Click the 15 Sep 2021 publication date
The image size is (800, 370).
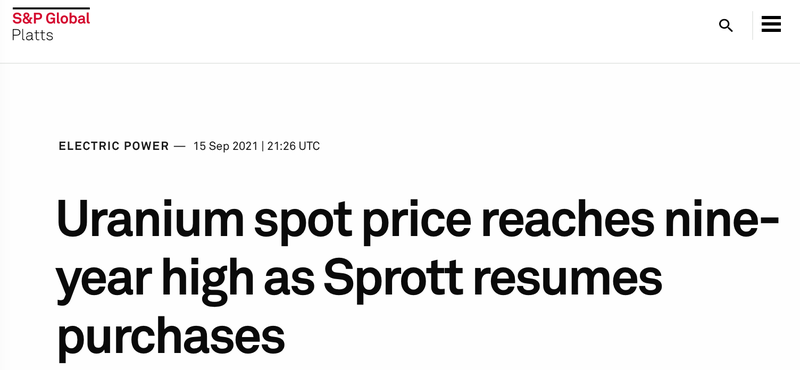pos(226,146)
